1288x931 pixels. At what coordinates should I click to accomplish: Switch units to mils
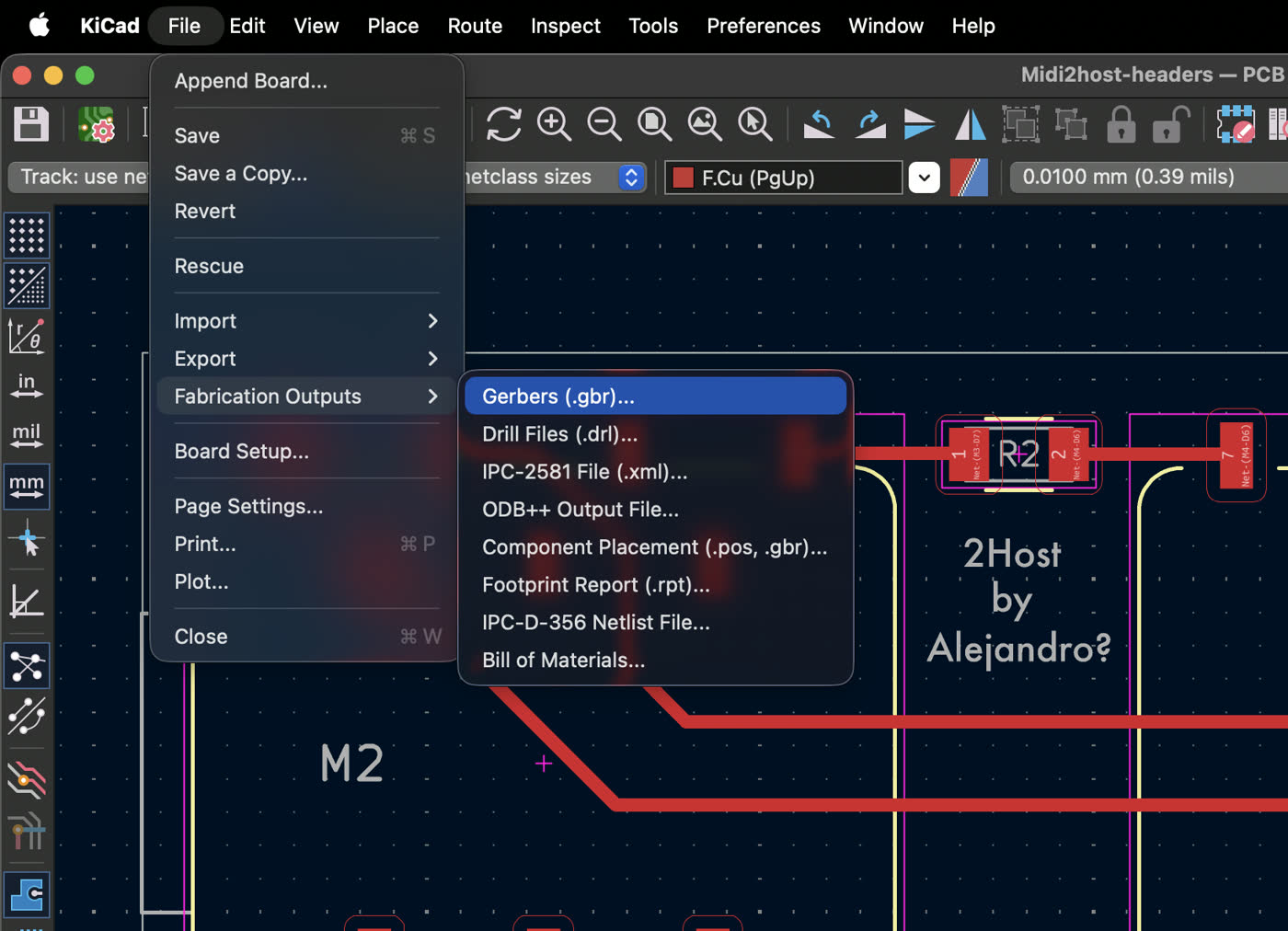click(x=27, y=435)
